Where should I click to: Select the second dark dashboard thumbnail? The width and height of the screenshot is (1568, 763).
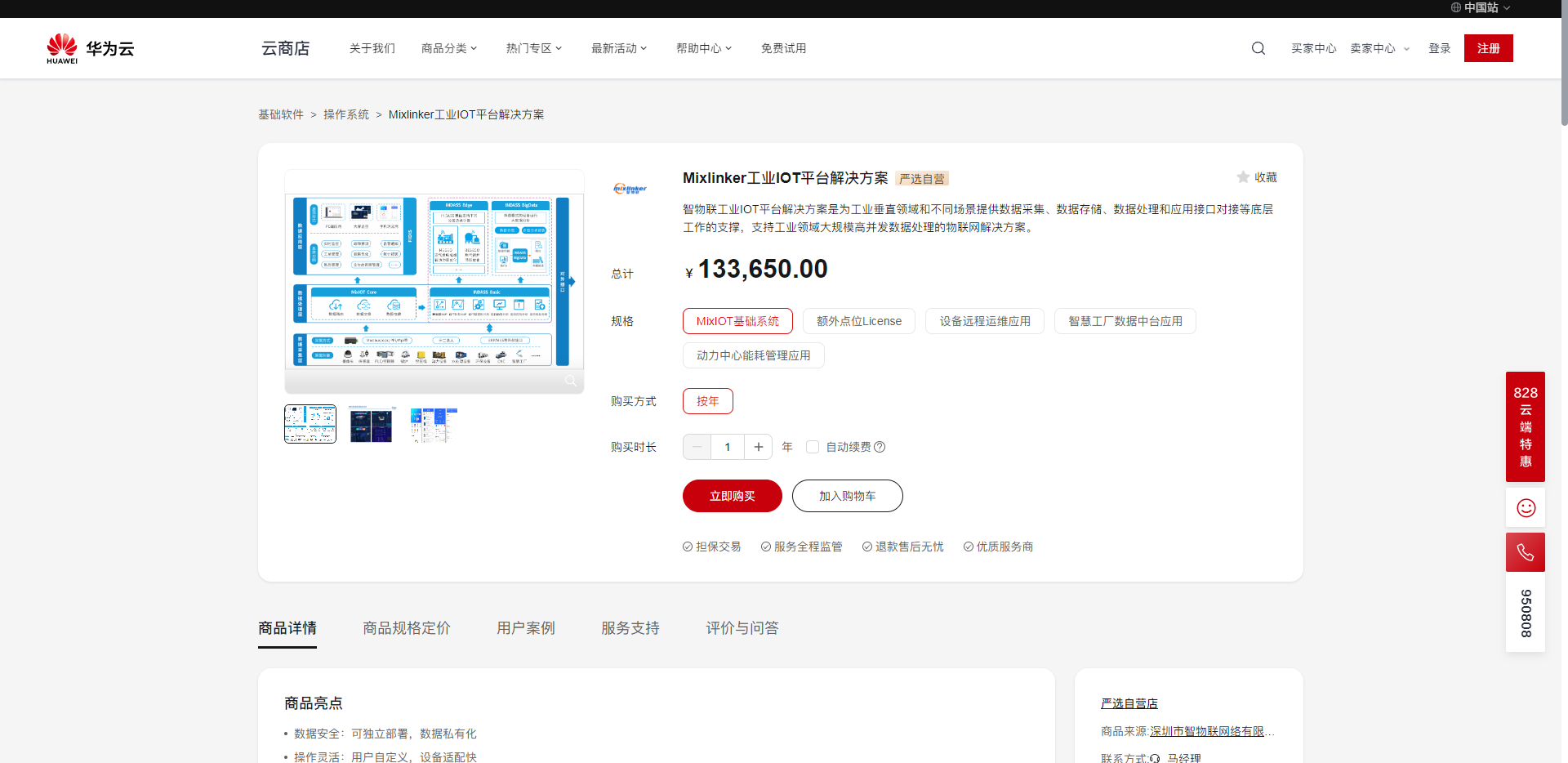(x=371, y=424)
